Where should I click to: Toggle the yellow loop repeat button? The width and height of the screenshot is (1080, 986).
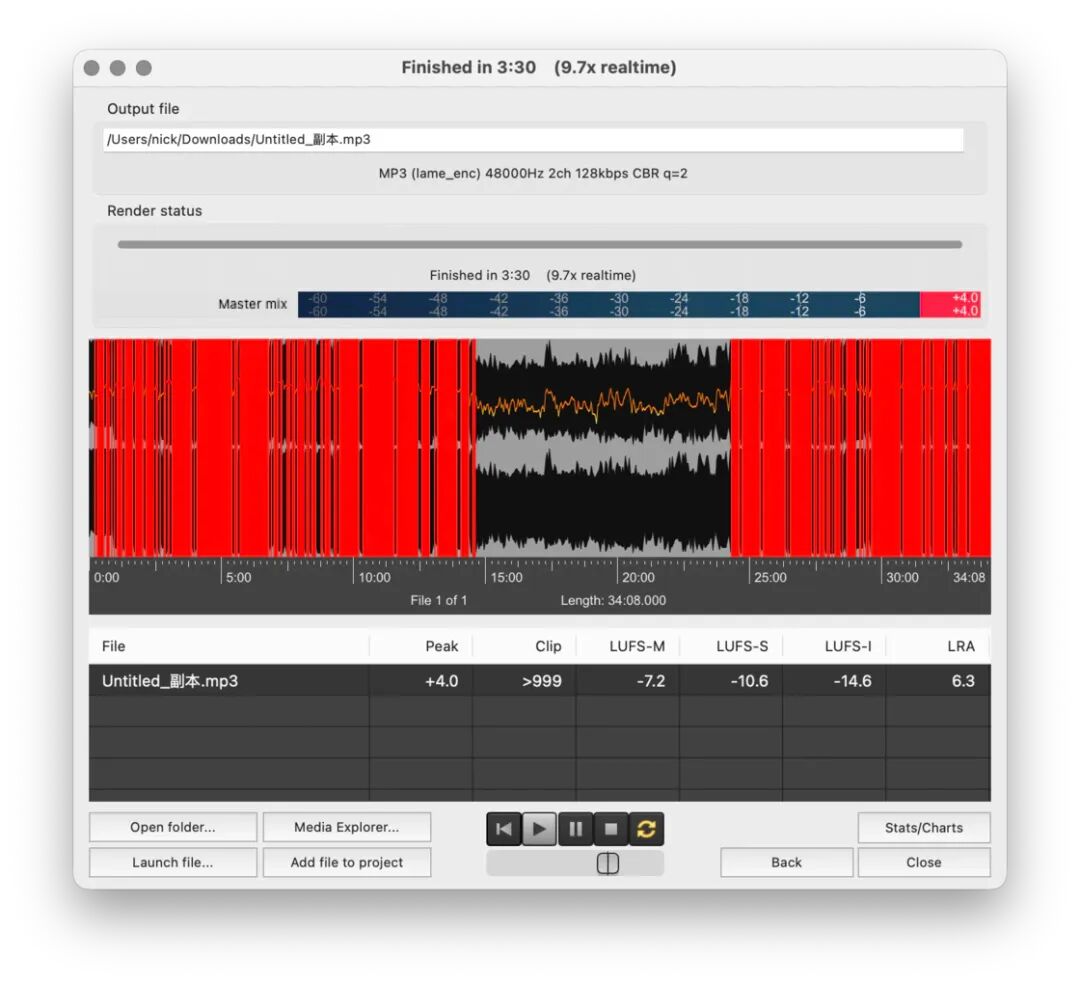646,829
